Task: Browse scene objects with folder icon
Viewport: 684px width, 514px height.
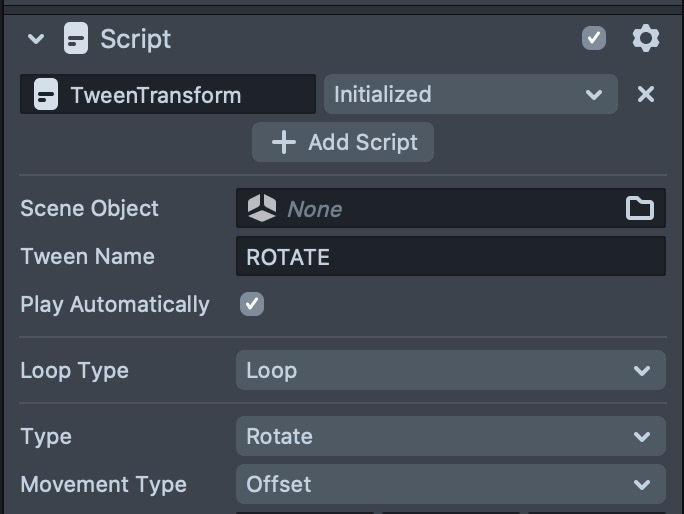Action: [x=639, y=208]
